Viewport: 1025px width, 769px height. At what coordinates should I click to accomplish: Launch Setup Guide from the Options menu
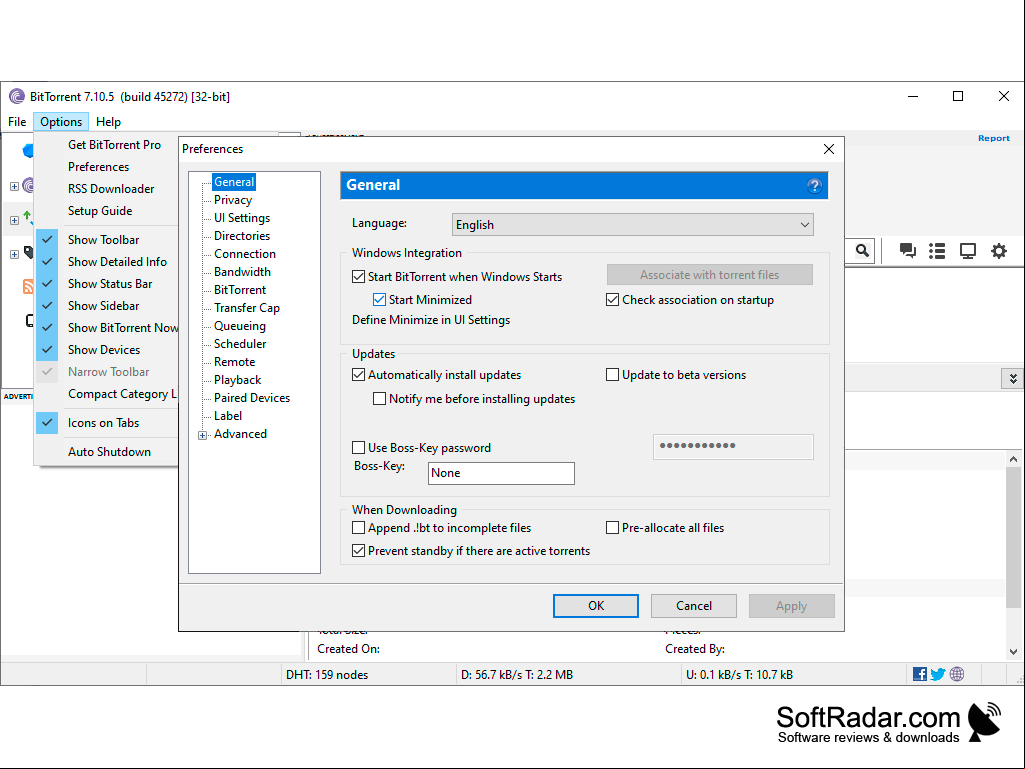point(100,211)
